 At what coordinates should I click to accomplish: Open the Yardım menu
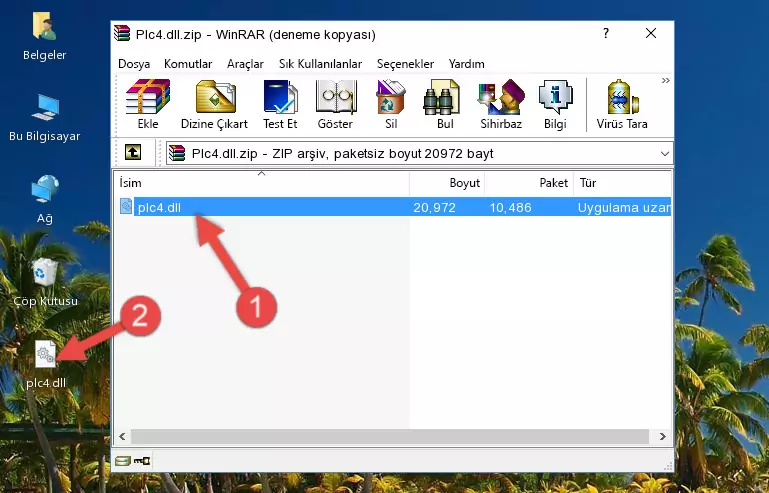[x=466, y=64]
